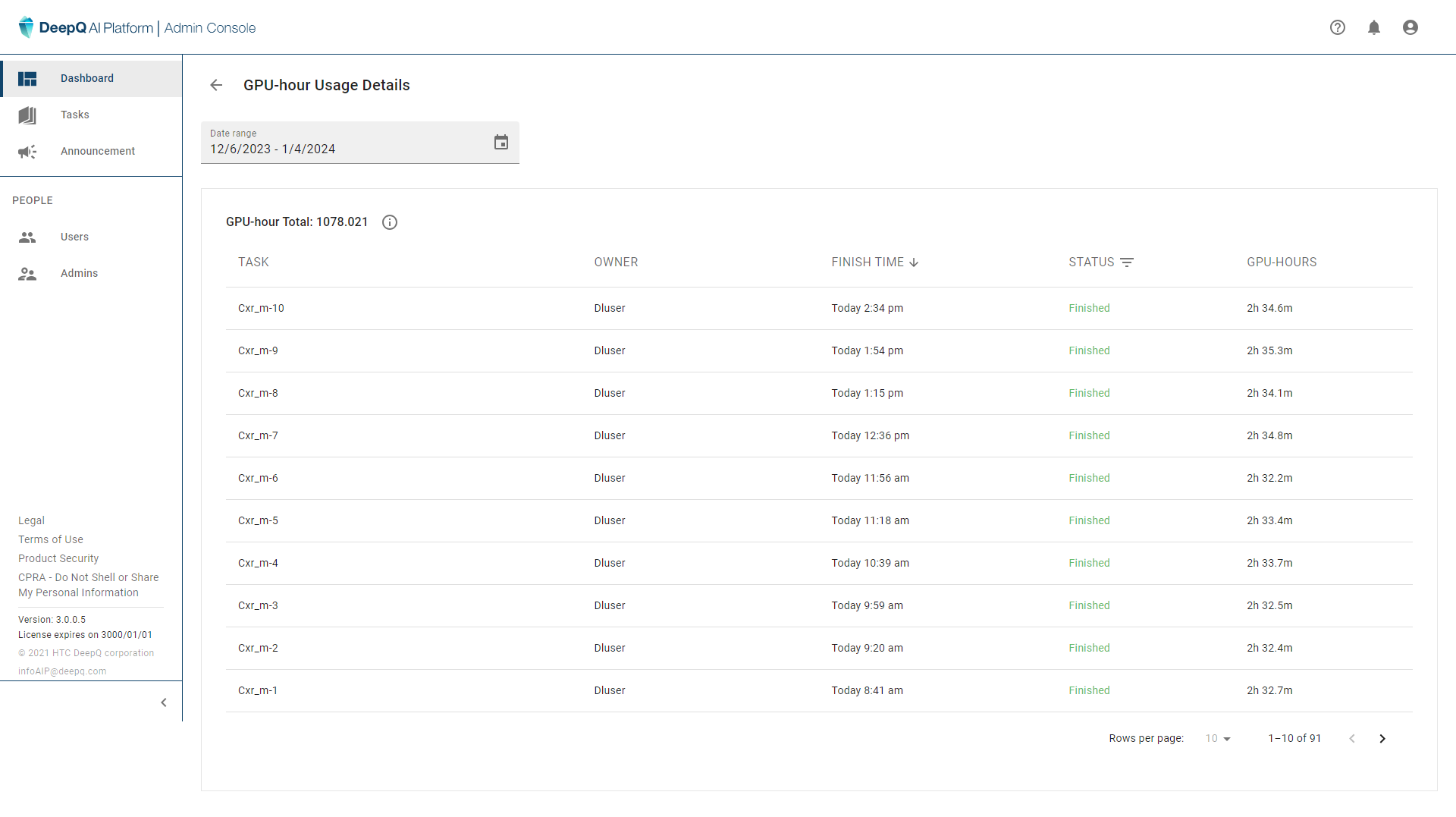1456x817 pixels.
Task: Open the notifications bell
Action: coord(1374,27)
